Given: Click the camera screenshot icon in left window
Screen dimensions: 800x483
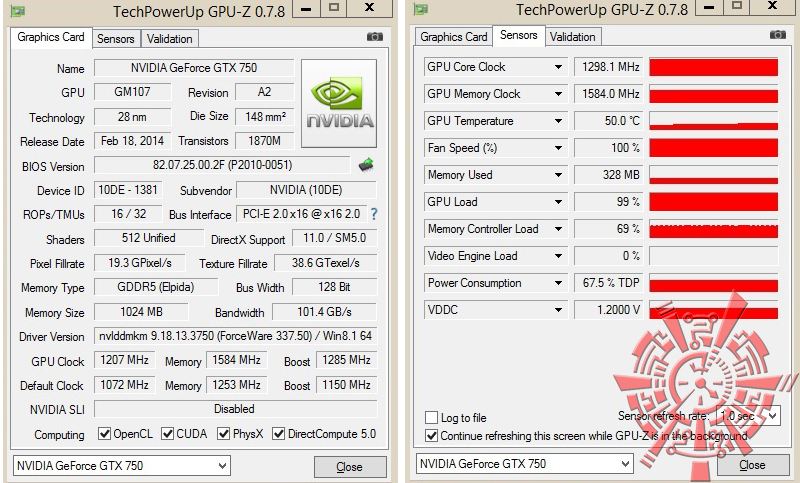Looking at the screenshot, I should (374, 37).
